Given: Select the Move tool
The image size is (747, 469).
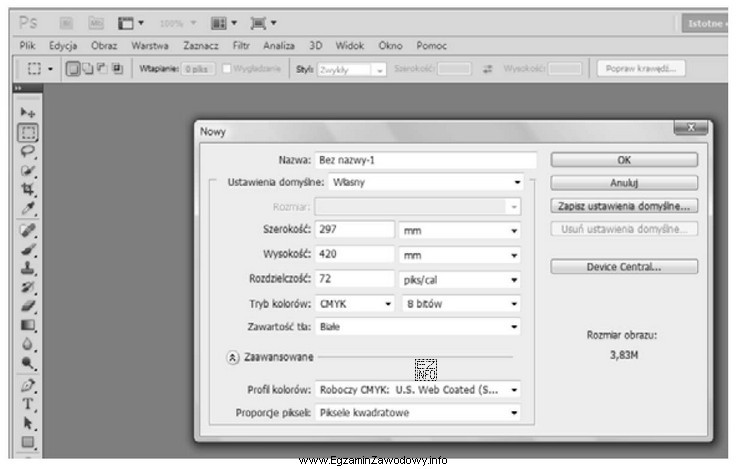Looking at the screenshot, I should coord(28,112).
